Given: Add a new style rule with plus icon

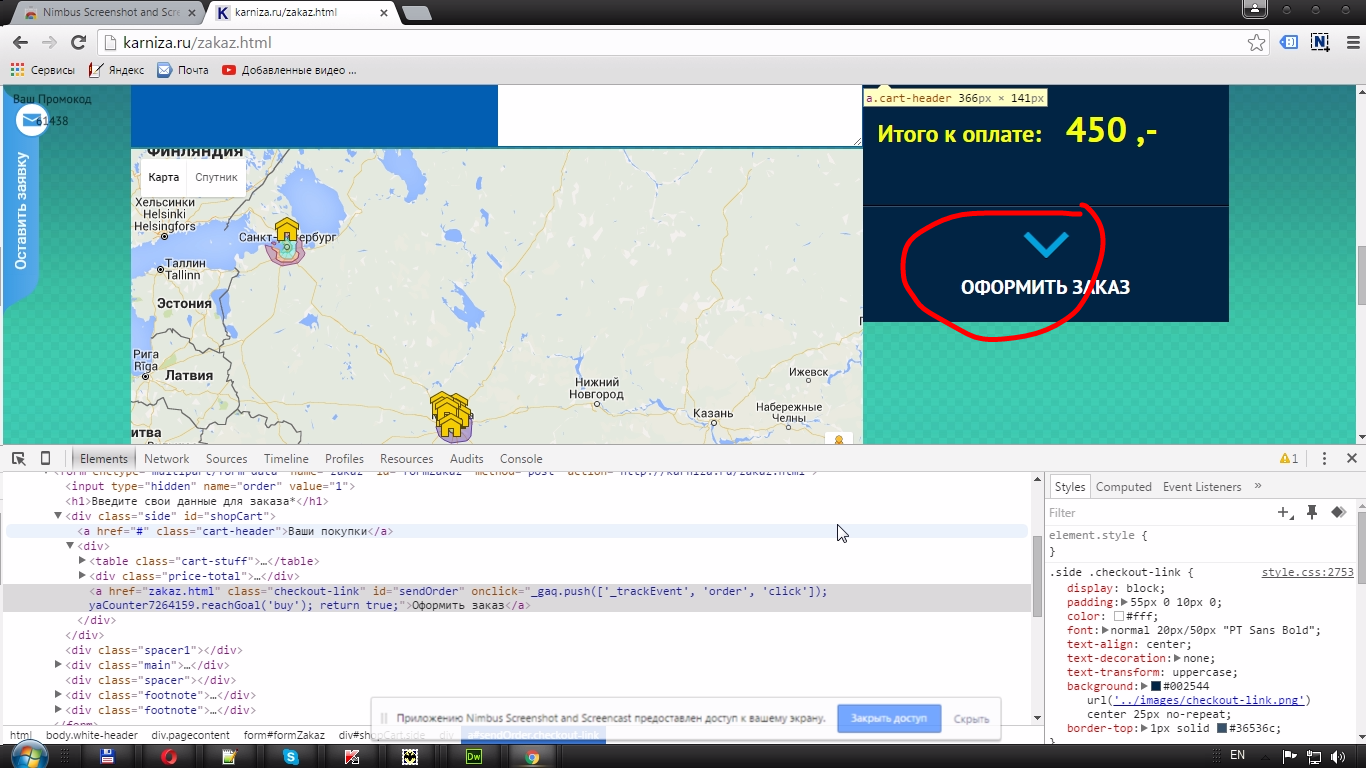Looking at the screenshot, I should pyautogui.click(x=1285, y=512).
